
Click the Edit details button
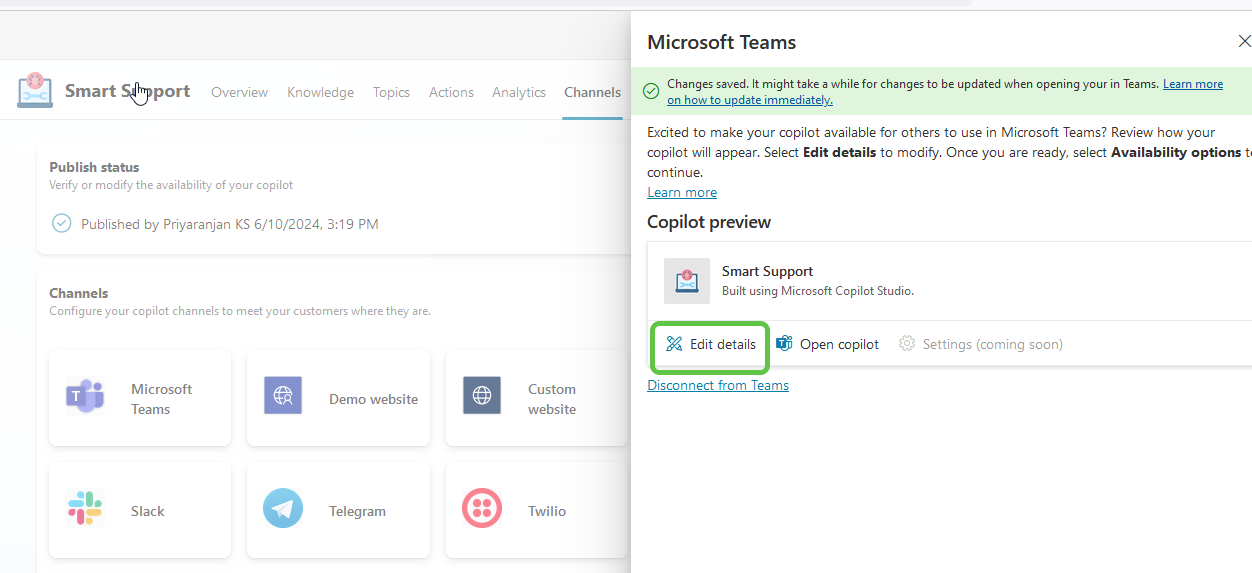pos(710,345)
